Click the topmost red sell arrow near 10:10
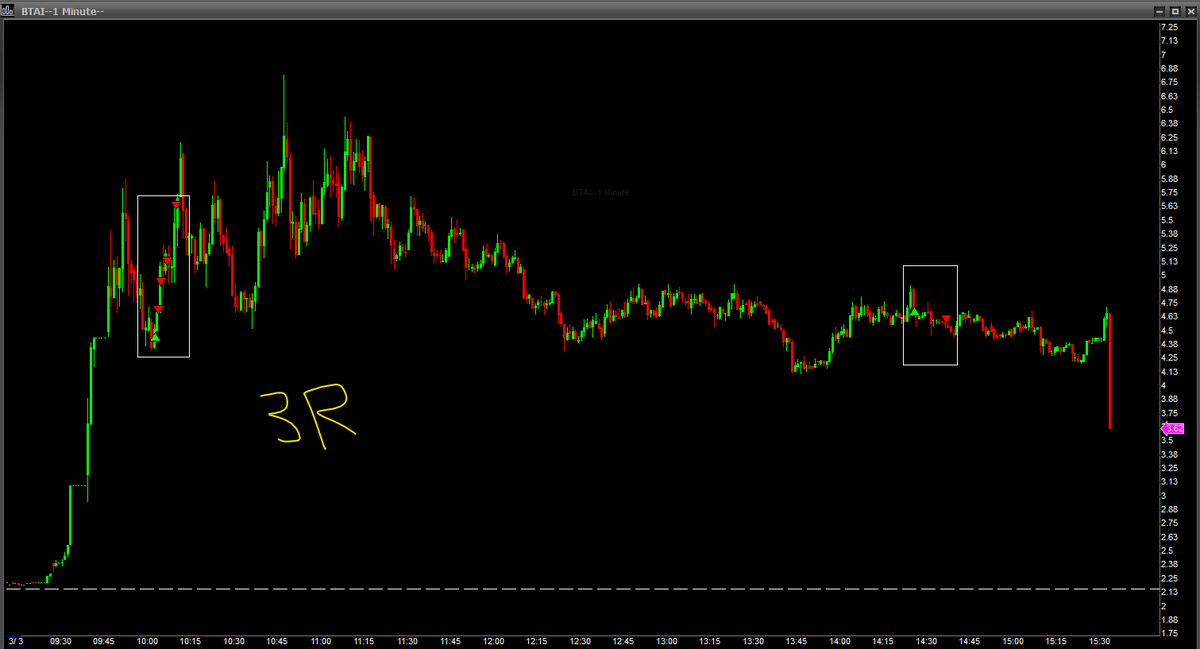This screenshot has width=1200, height=649. click(176, 205)
